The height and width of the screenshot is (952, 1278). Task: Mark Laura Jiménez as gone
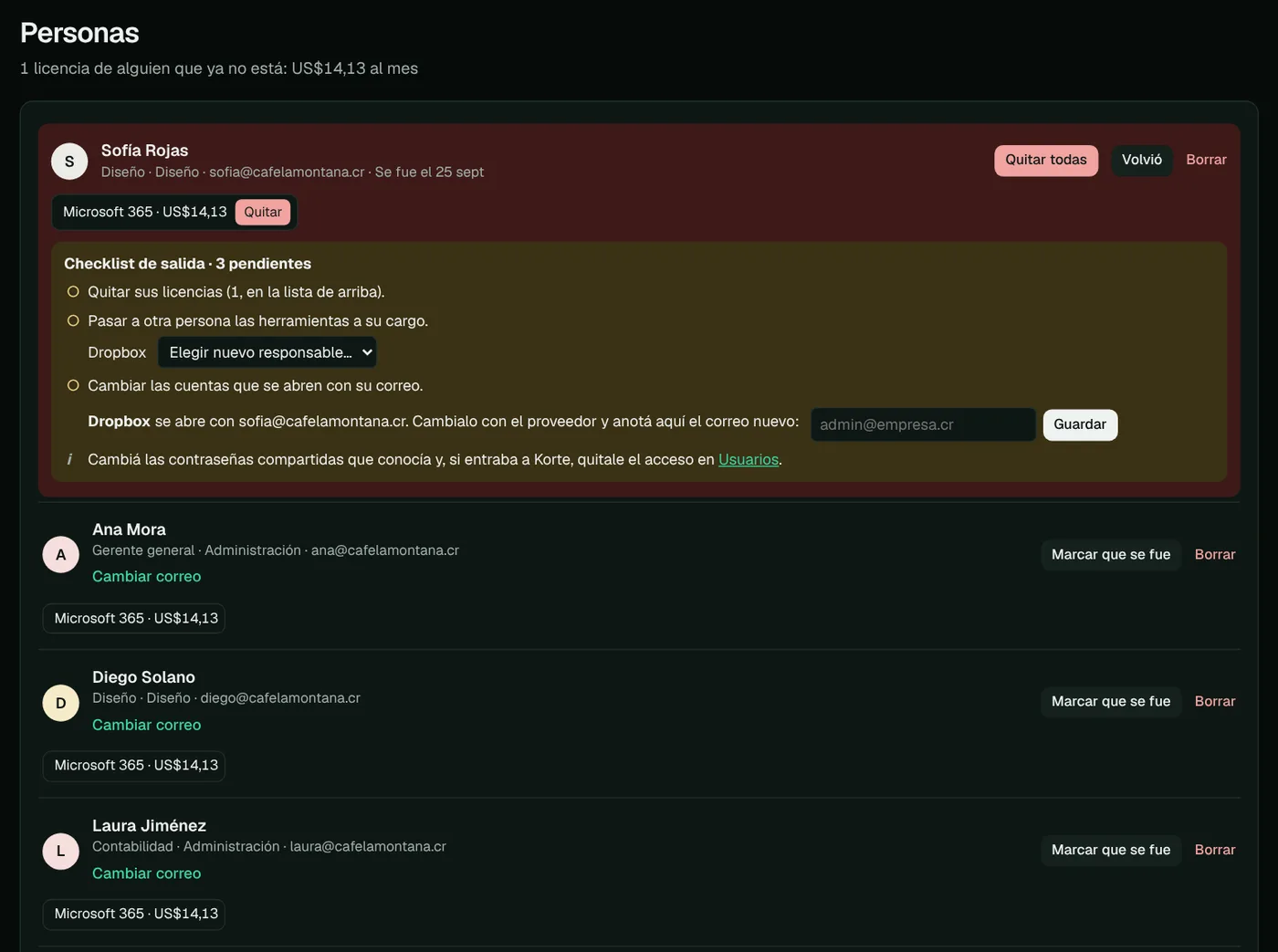tap(1111, 850)
